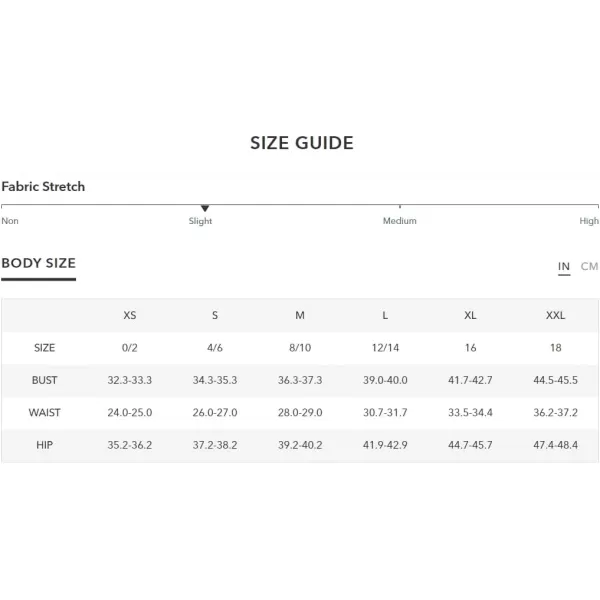
Task: Click the BUST row label
Action: [44, 380]
